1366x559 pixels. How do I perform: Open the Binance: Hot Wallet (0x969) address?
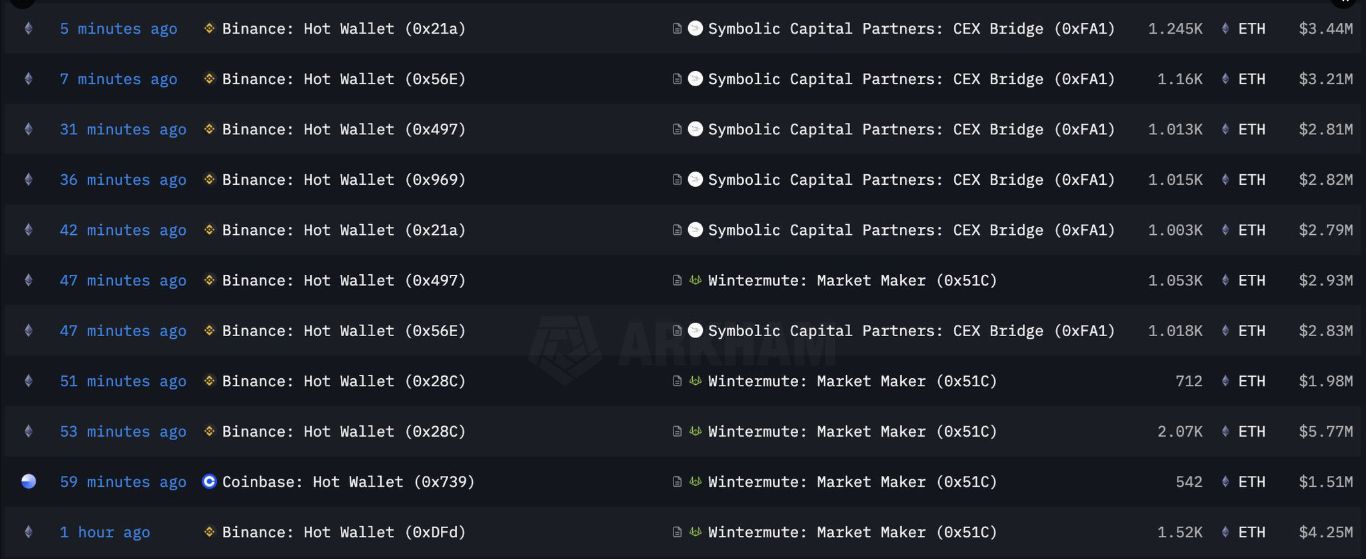click(343, 180)
